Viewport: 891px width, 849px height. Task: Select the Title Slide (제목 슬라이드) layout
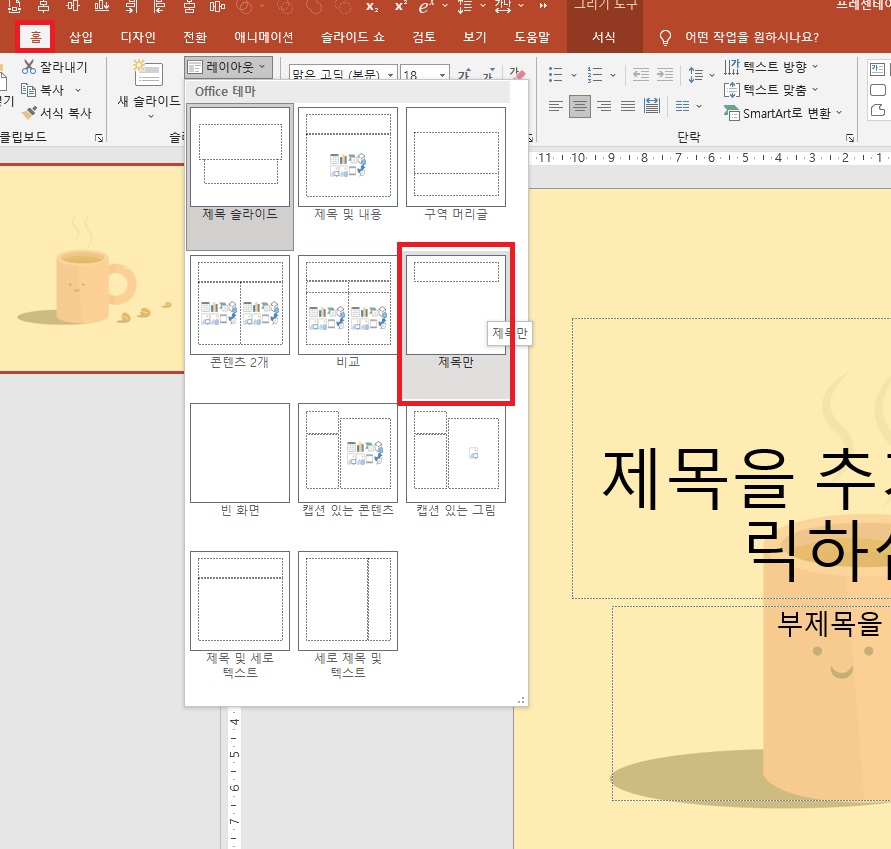[240, 177]
